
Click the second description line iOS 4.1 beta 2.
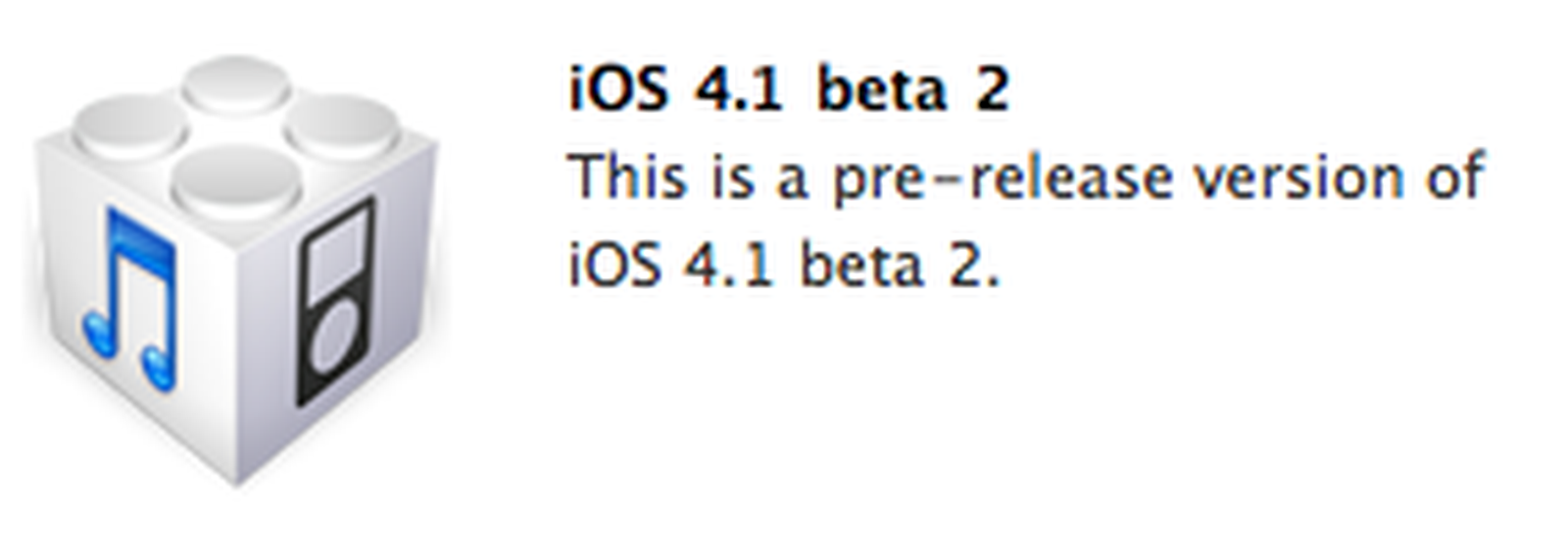click(x=784, y=265)
